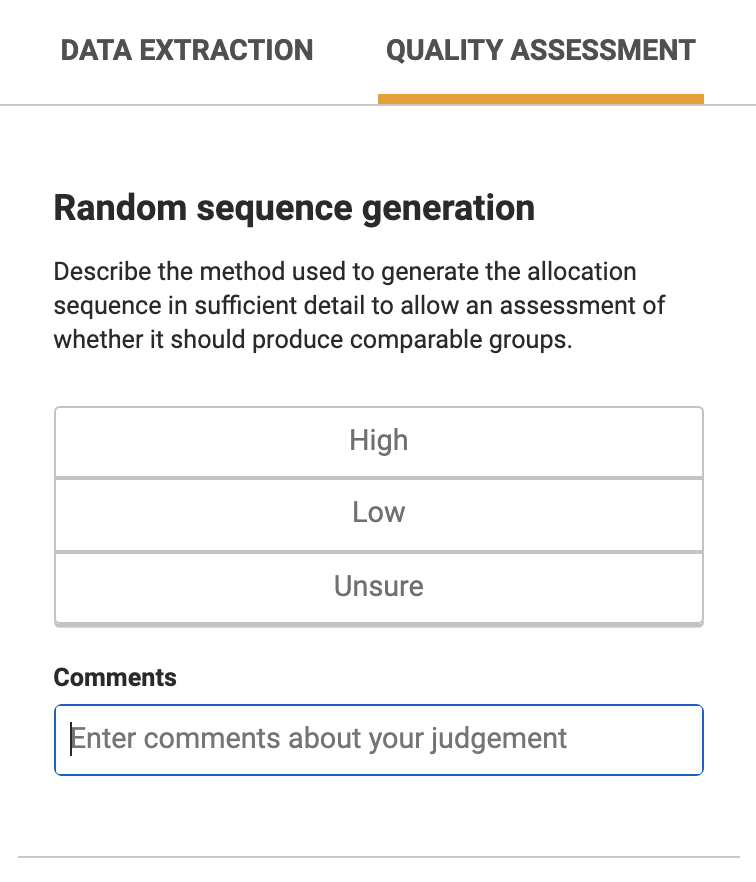
Task: Set random sequence generation rating to Low
Action: (x=378, y=513)
